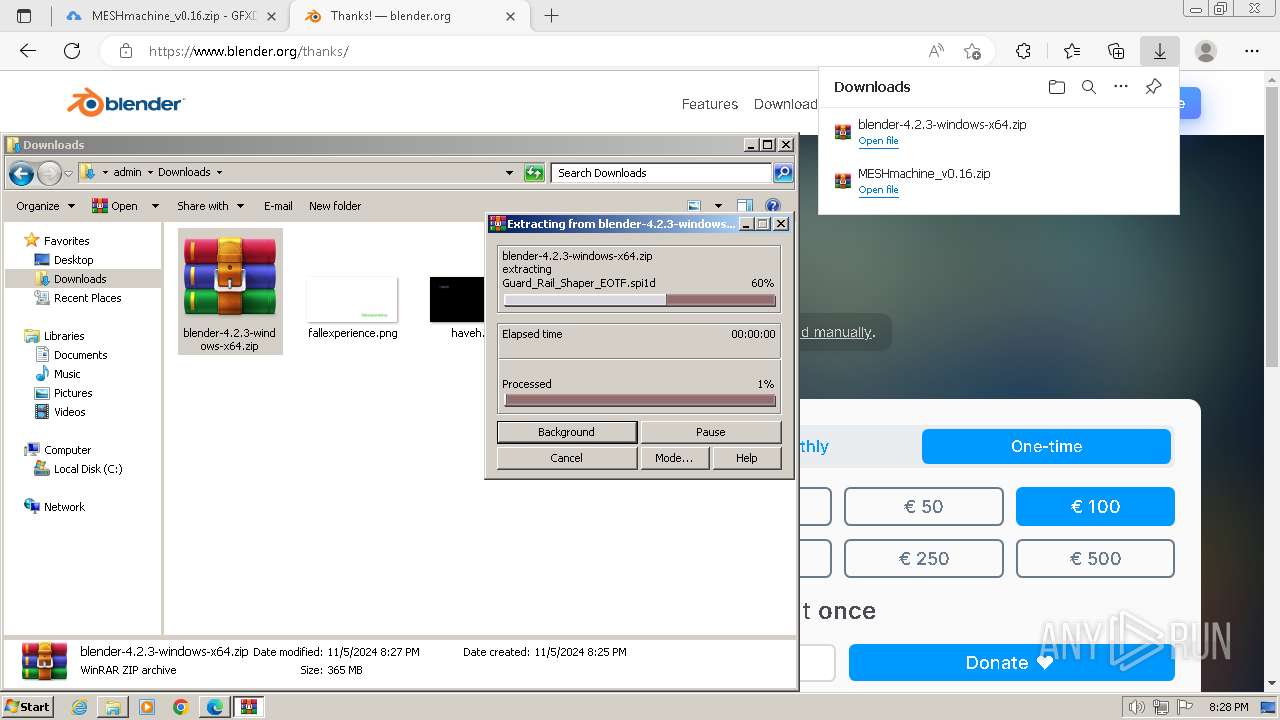The height and width of the screenshot is (720, 1280).
Task: Cancel the extraction
Action: click(x=566, y=458)
